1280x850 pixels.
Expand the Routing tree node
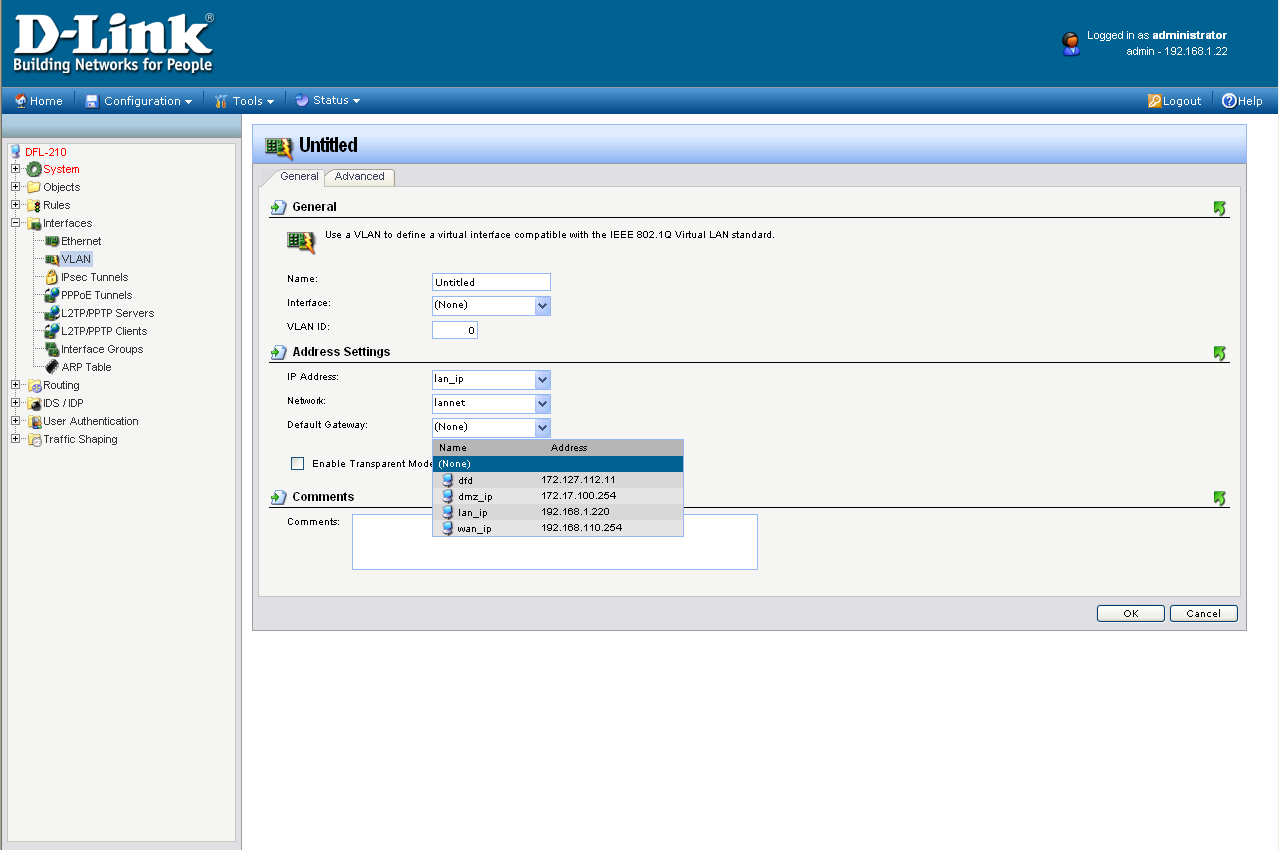(16, 385)
